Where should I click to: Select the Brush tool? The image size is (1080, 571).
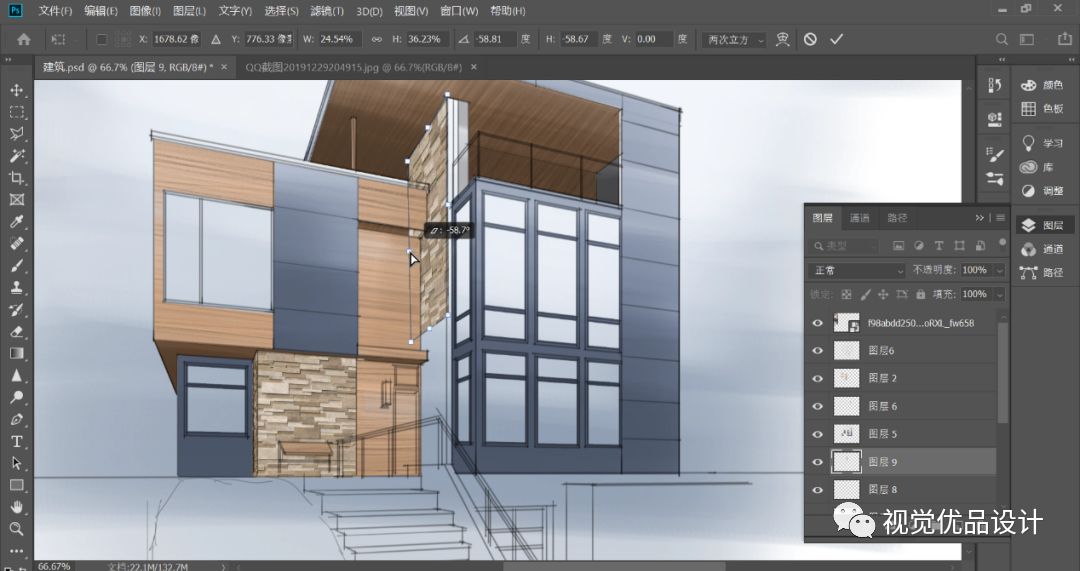[17, 266]
